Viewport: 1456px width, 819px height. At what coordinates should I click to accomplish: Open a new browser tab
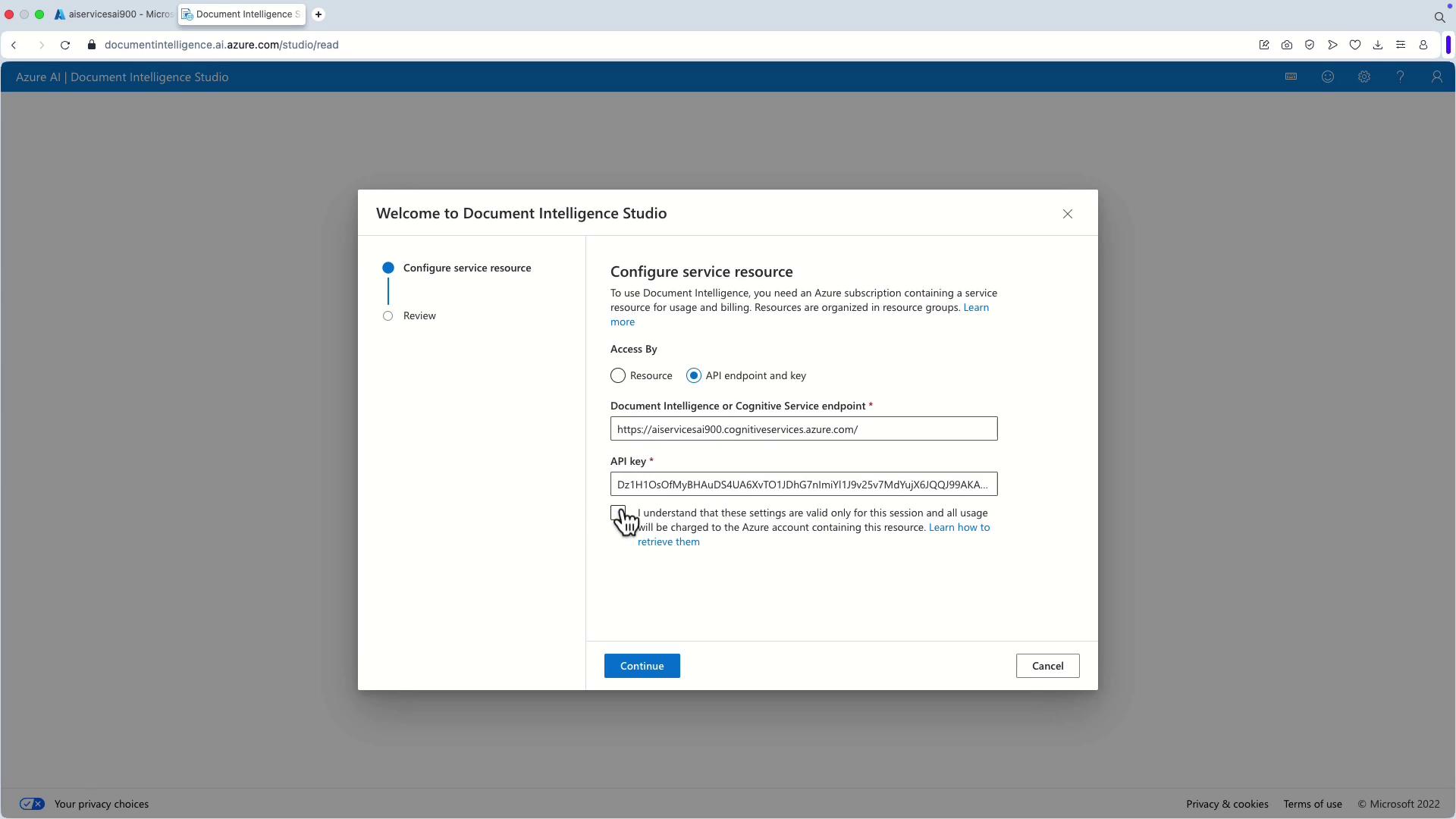[x=318, y=14]
